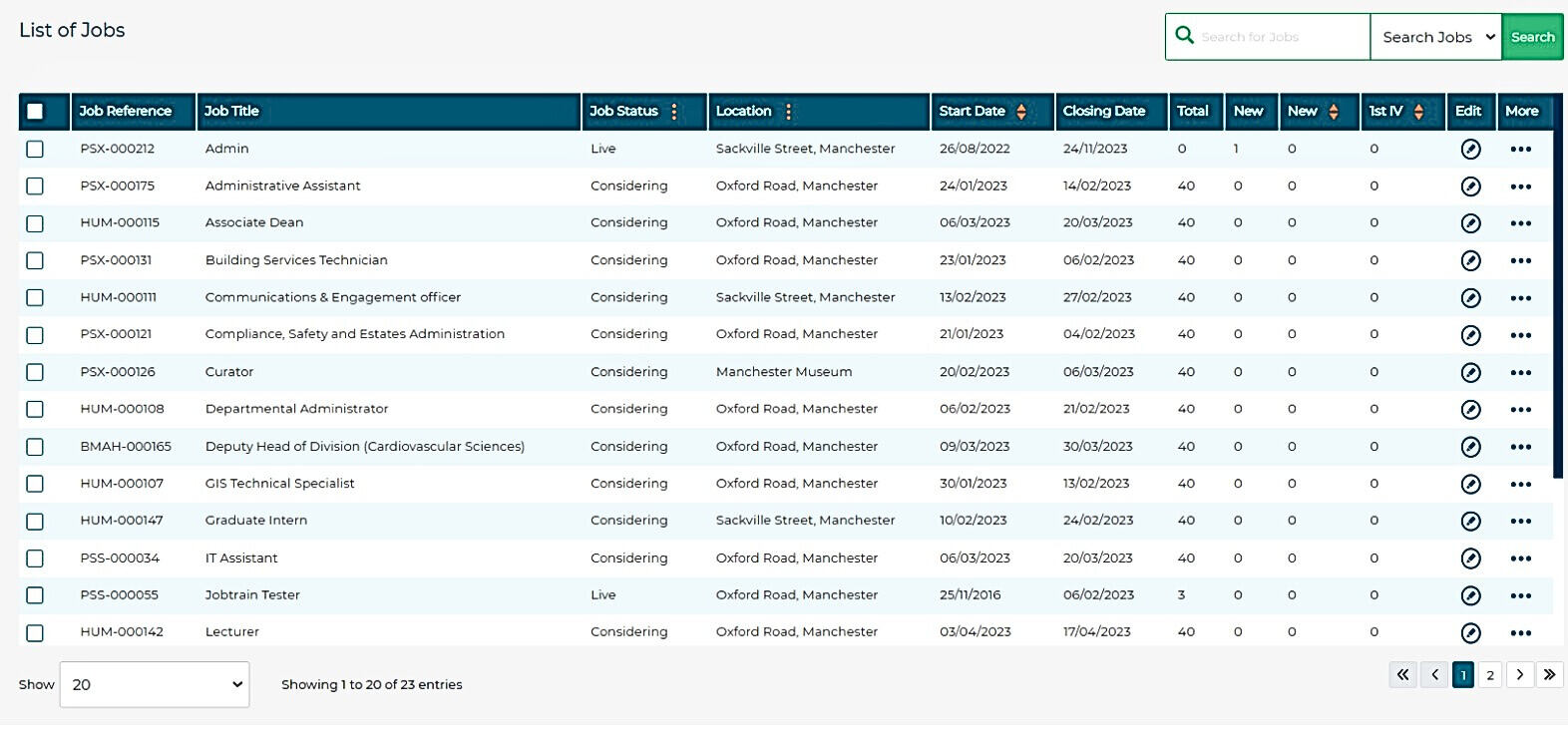The image size is (1568, 745).
Task: Select page 1 in pagination
Action: point(1463,675)
